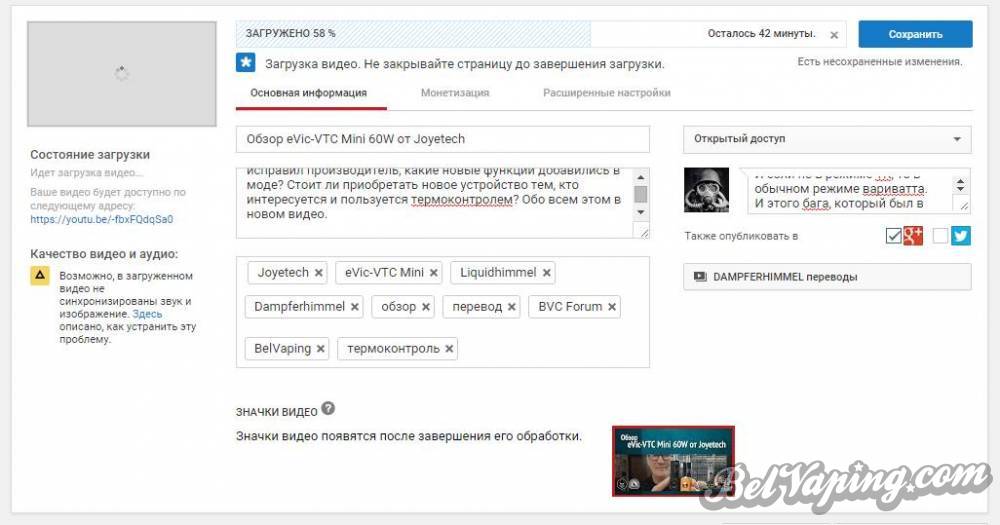Click the Liquidhimmel tag label
Screen dimensions: 1000x525
tap(498, 273)
